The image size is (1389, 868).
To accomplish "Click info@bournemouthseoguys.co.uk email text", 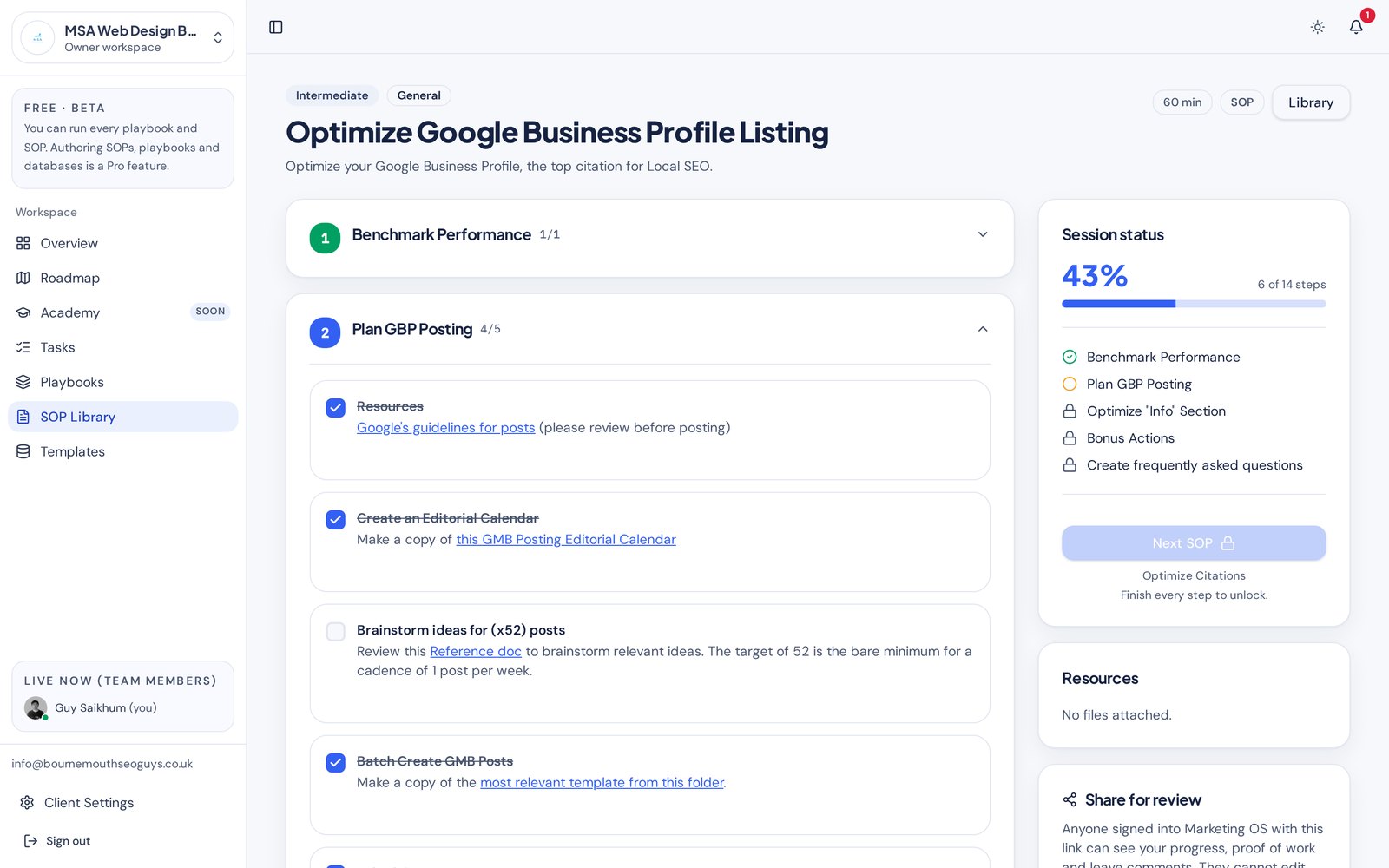I will click(x=102, y=764).
